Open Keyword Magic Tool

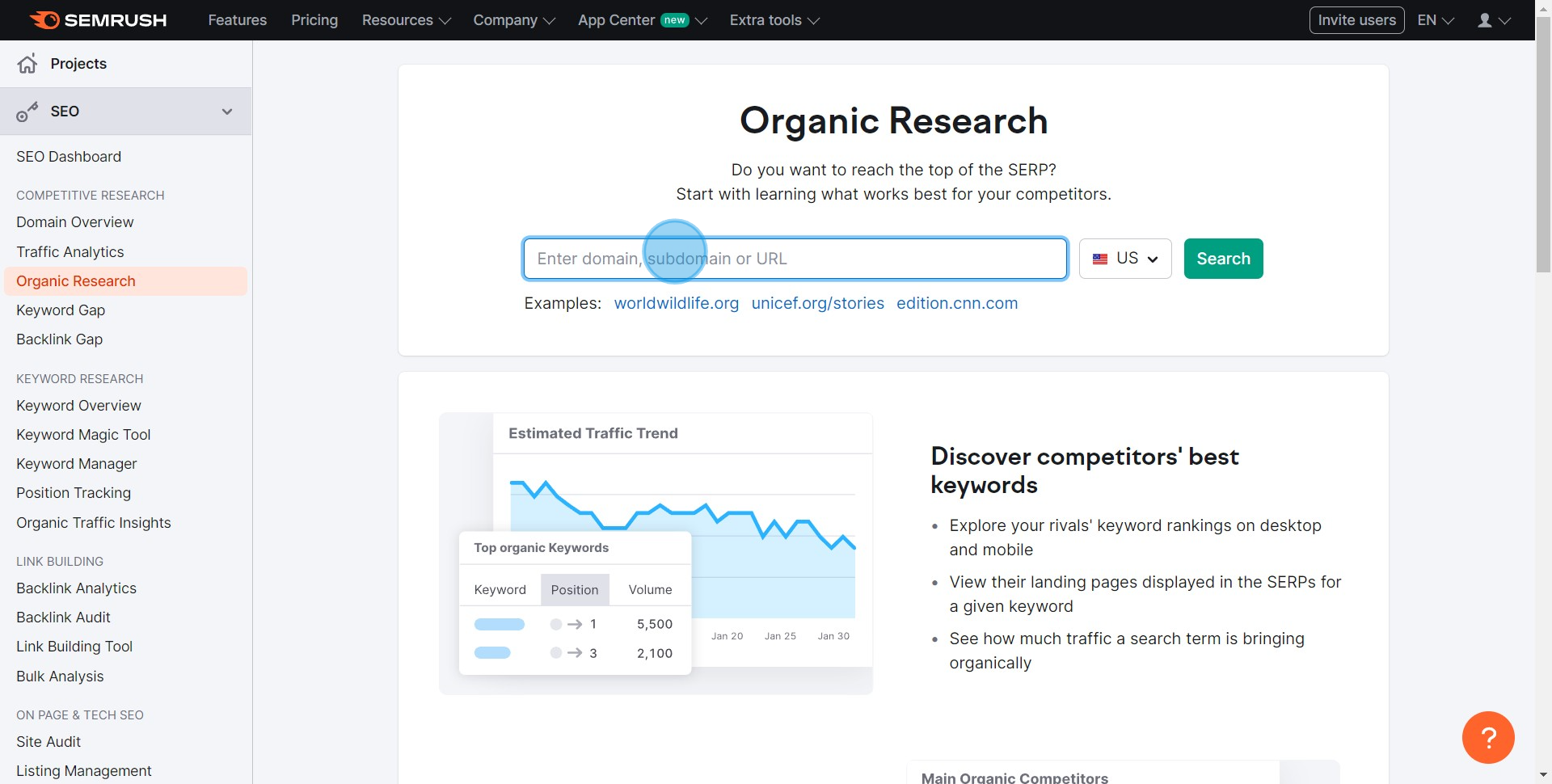point(83,435)
